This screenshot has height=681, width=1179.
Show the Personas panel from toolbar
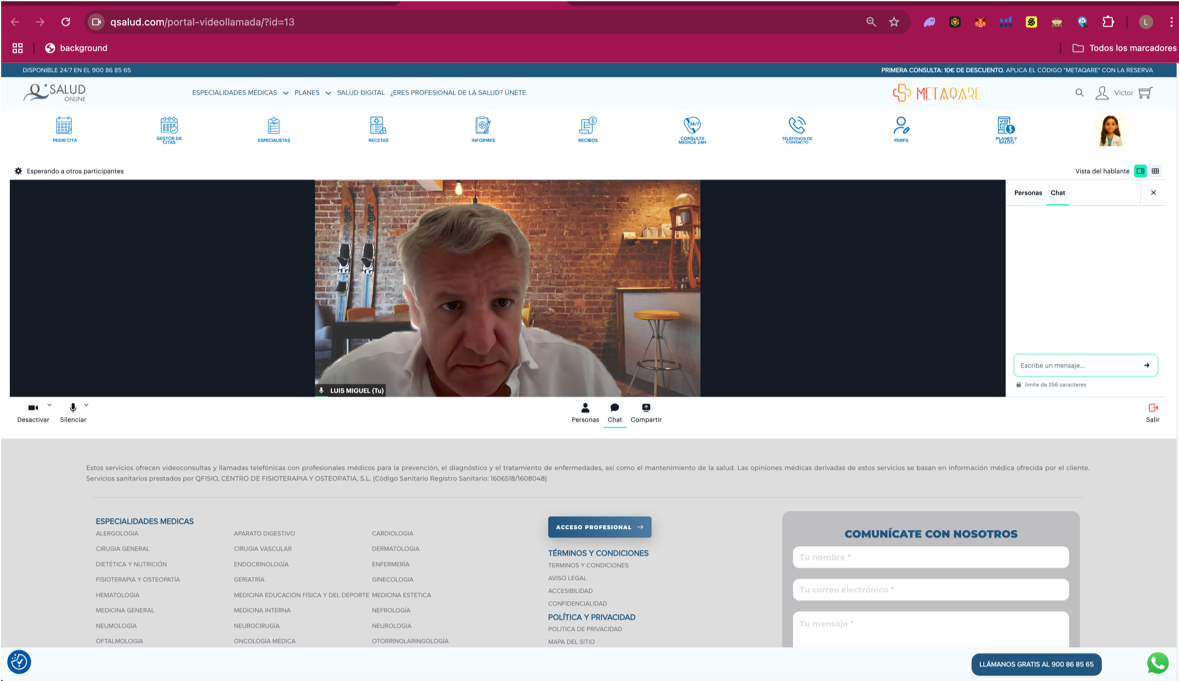(x=585, y=413)
